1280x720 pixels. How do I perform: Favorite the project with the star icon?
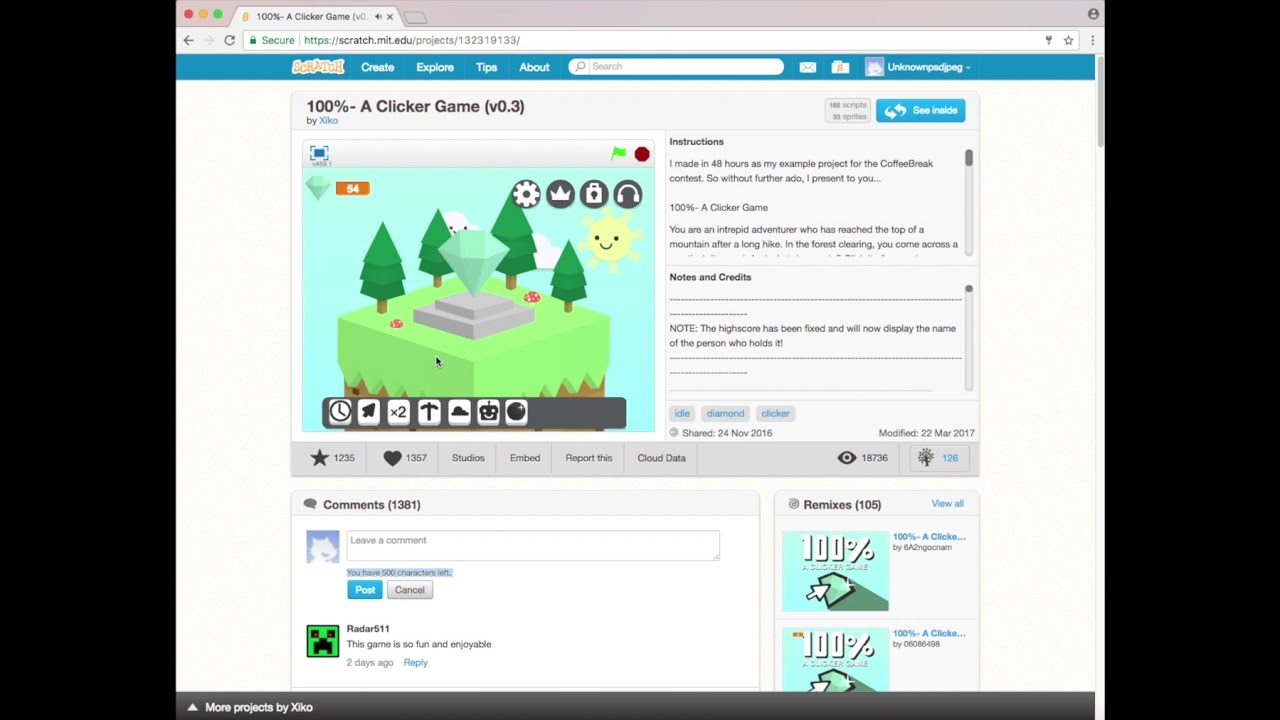tap(320, 458)
